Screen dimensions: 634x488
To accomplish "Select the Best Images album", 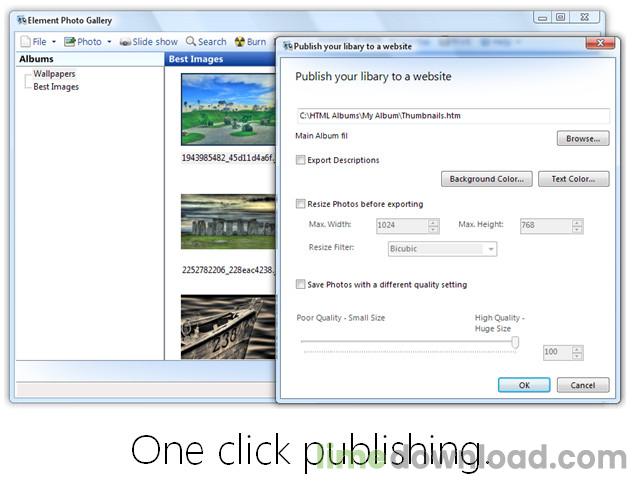I will pos(56,87).
